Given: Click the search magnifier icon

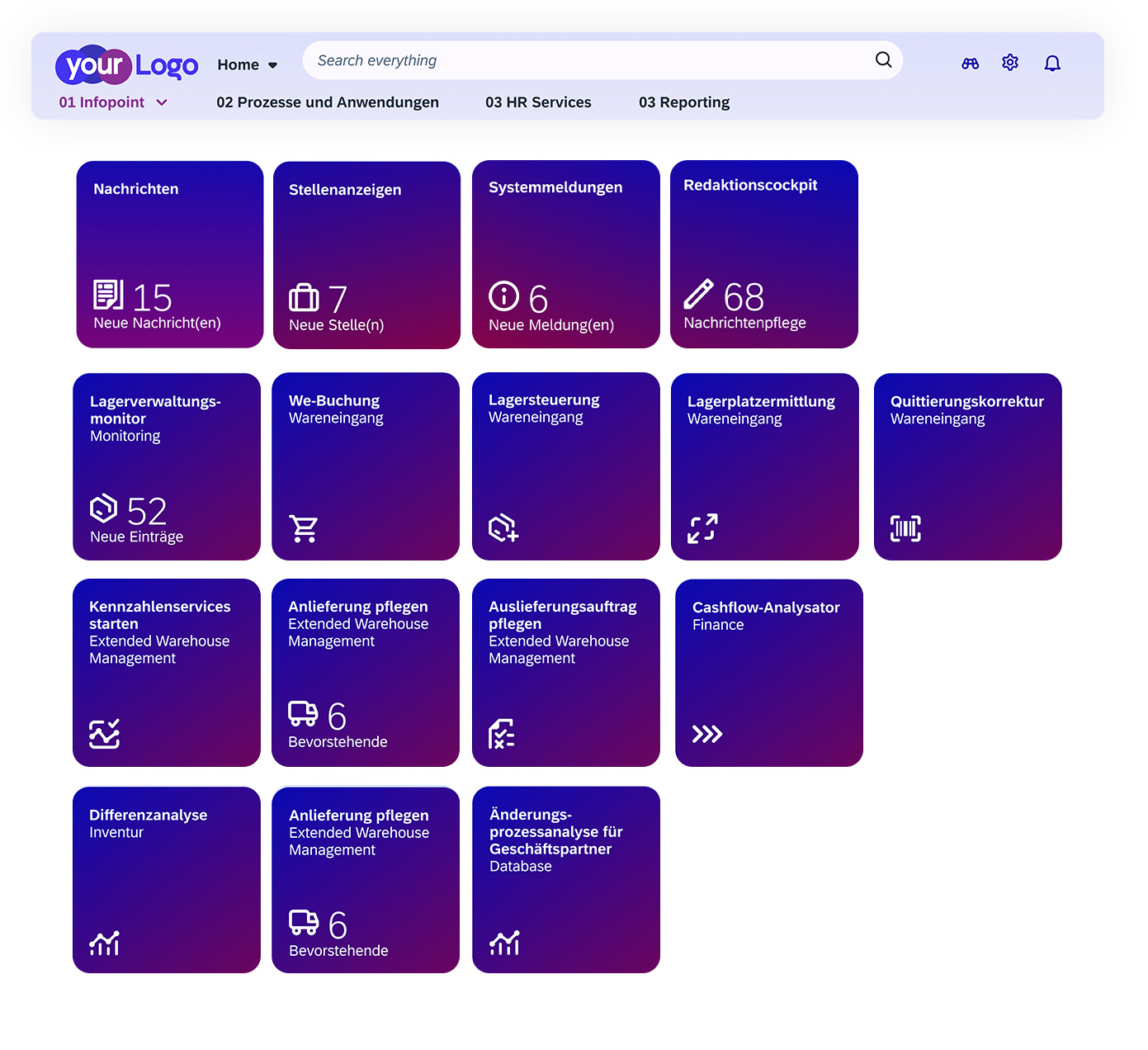Looking at the screenshot, I should (883, 59).
